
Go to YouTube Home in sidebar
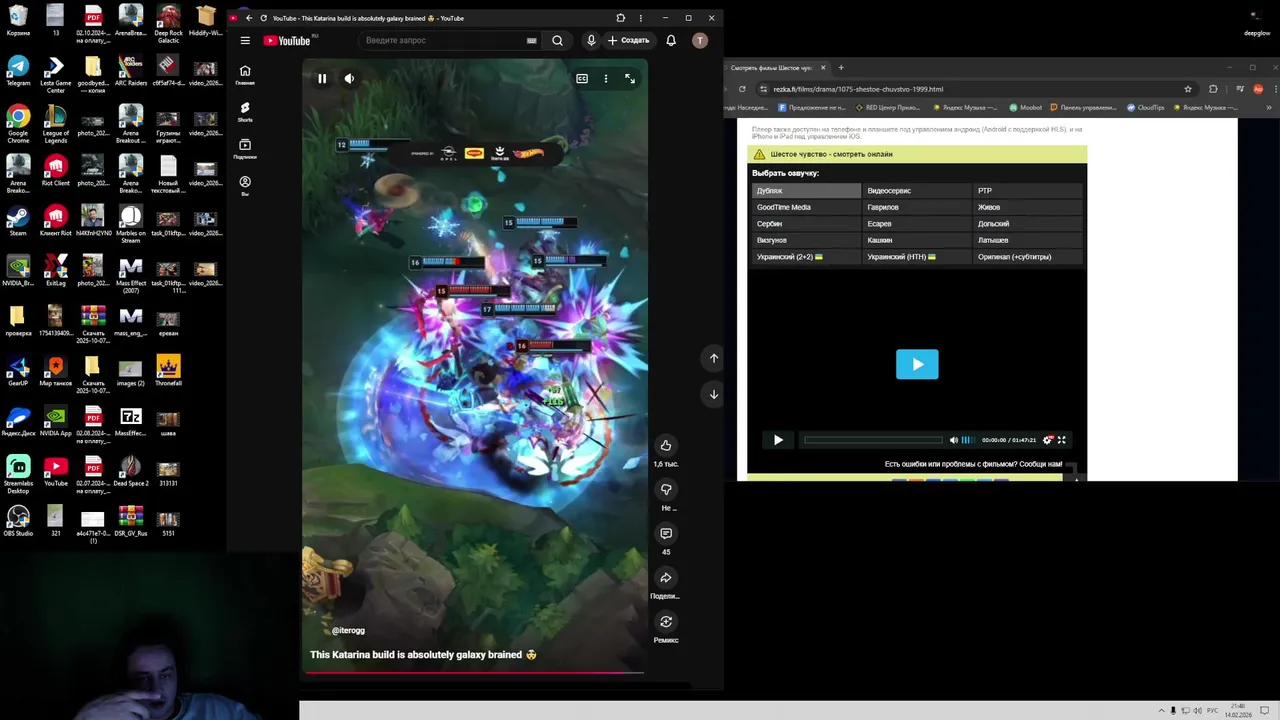(x=245, y=75)
